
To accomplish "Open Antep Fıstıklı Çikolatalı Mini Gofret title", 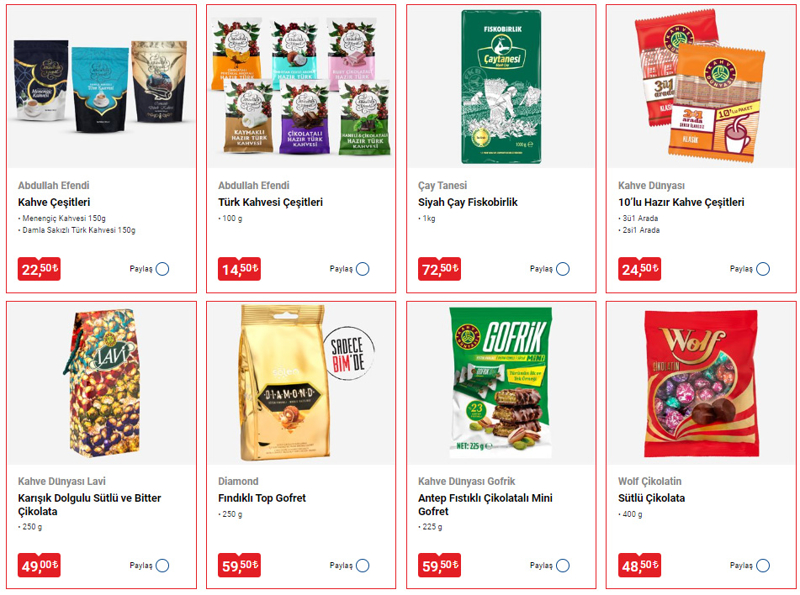I will coord(485,505).
